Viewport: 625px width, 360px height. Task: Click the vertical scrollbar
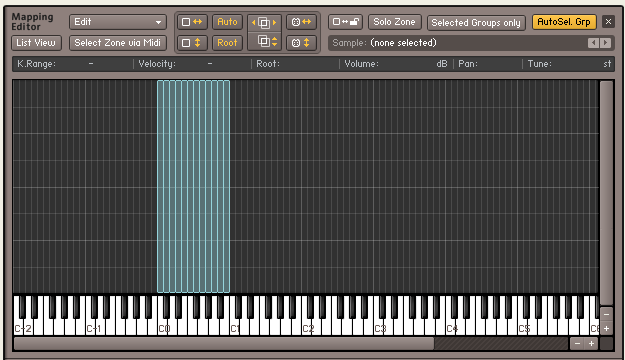(606, 193)
